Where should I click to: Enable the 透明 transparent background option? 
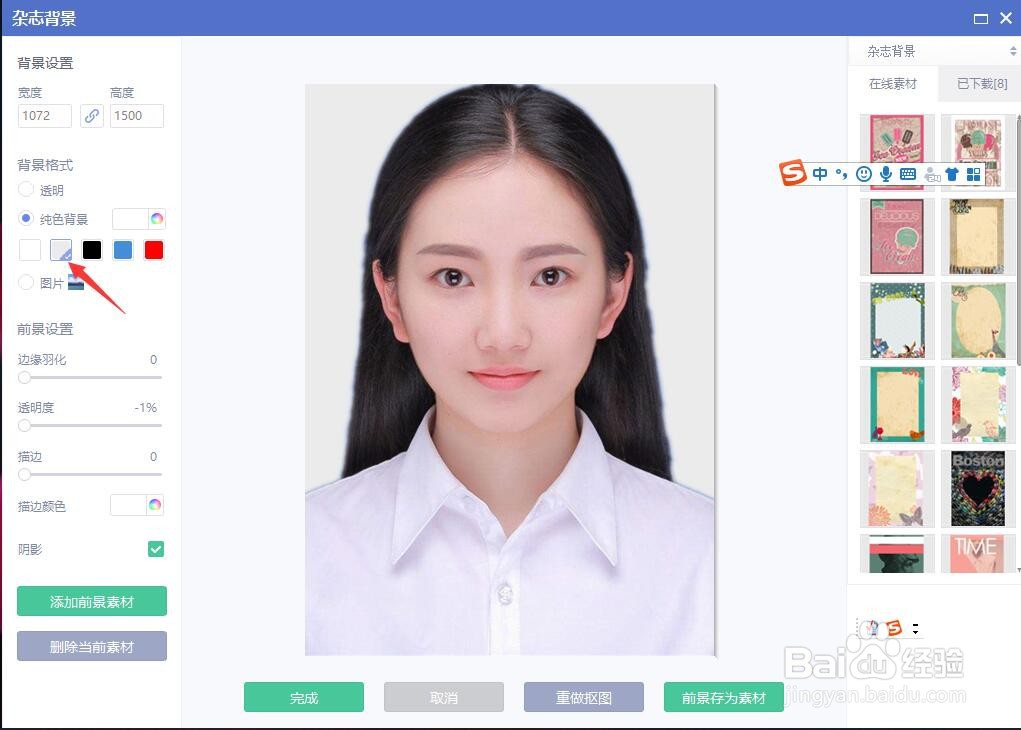[x=25, y=190]
